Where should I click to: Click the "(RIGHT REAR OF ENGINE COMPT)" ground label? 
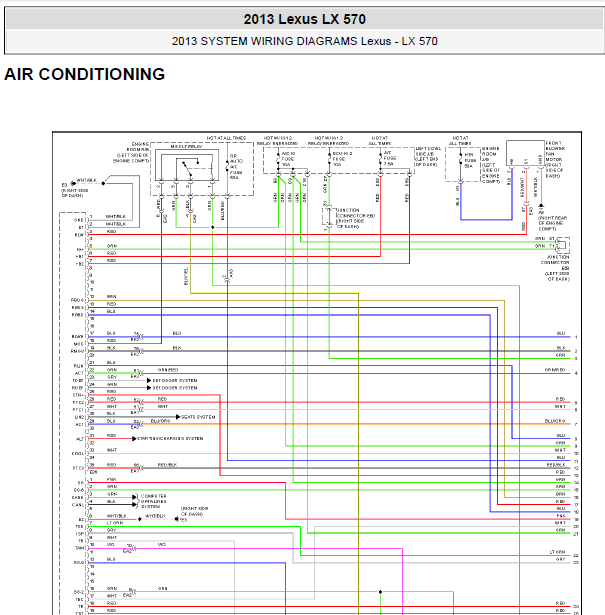(x=552, y=223)
